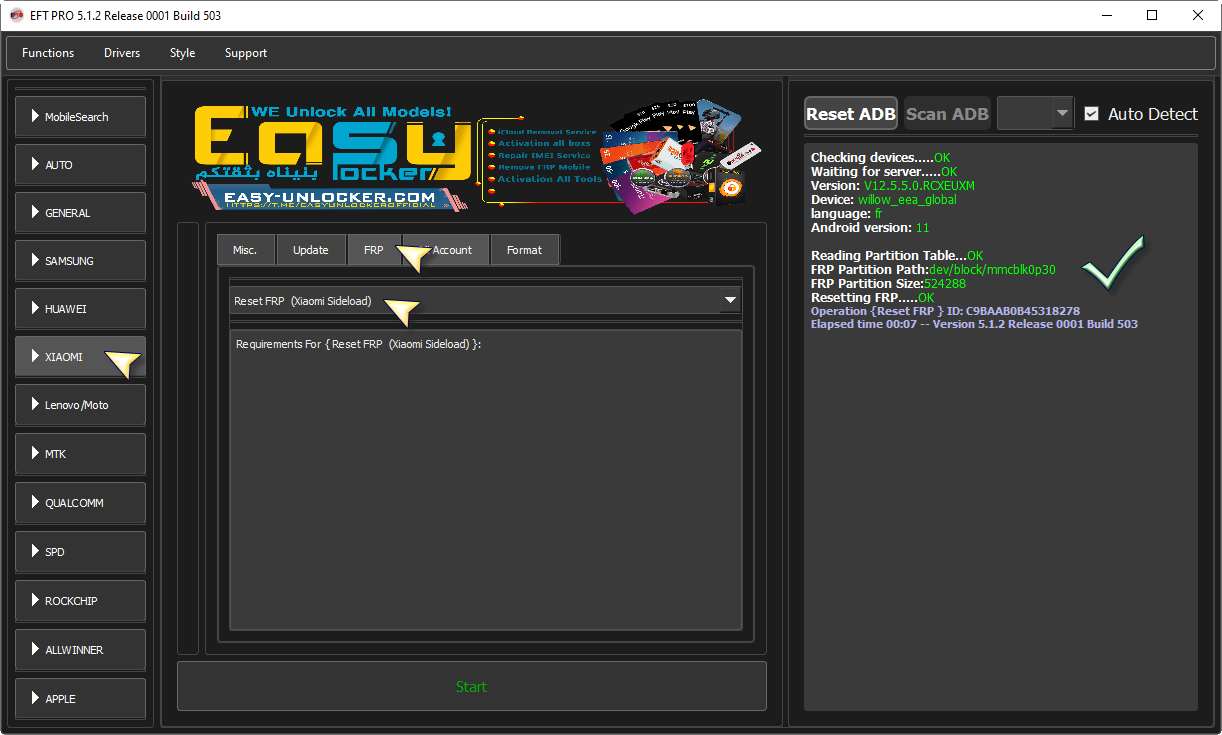The height and width of the screenshot is (735, 1222).
Task: Open the Style menu
Action: (183, 53)
